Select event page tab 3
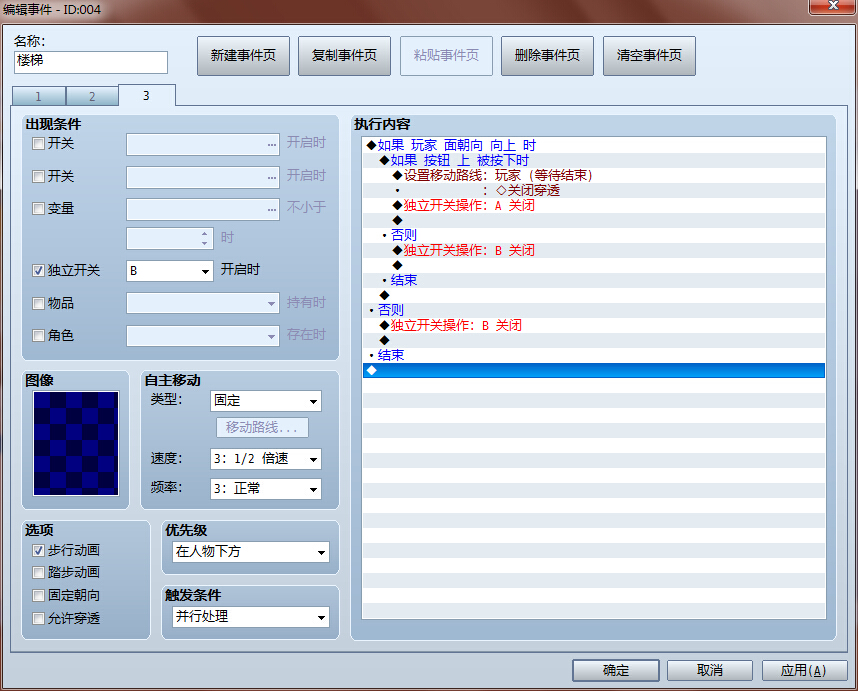The width and height of the screenshot is (858, 691). pyautogui.click(x=146, y=95)
